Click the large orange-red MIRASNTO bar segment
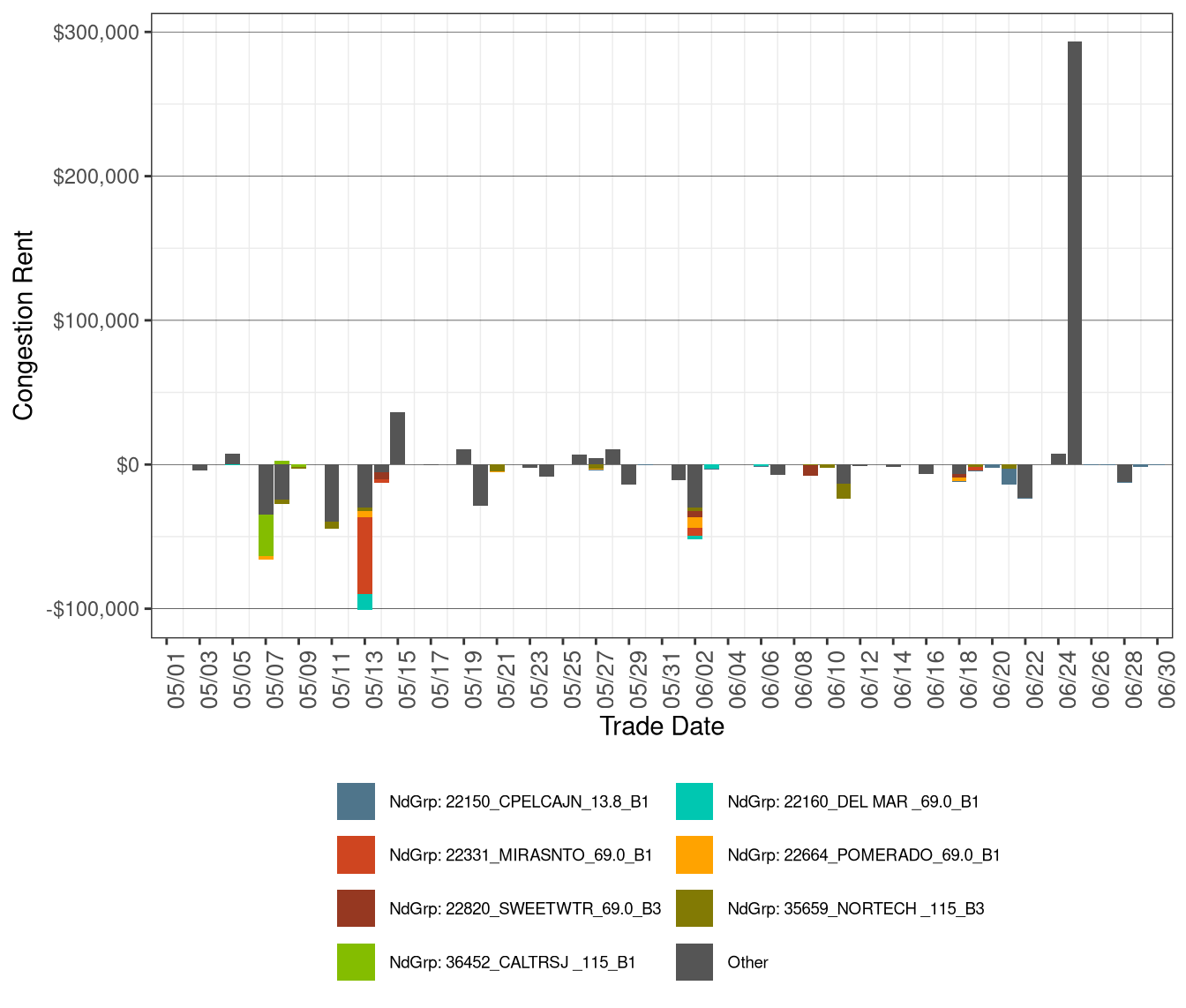This screenshot has height=1008, width=1186. tap(364, 555)
